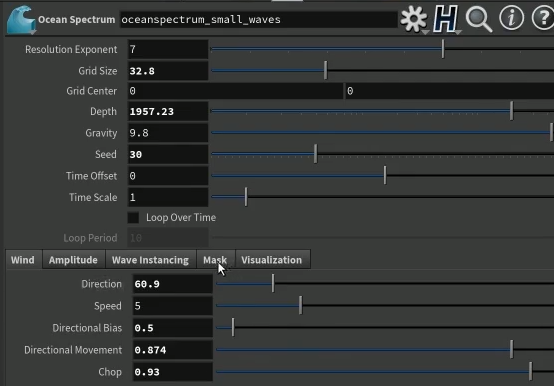Click the Gravity parameter label
This screenshot has width=554, height=386.
(101, 133)
